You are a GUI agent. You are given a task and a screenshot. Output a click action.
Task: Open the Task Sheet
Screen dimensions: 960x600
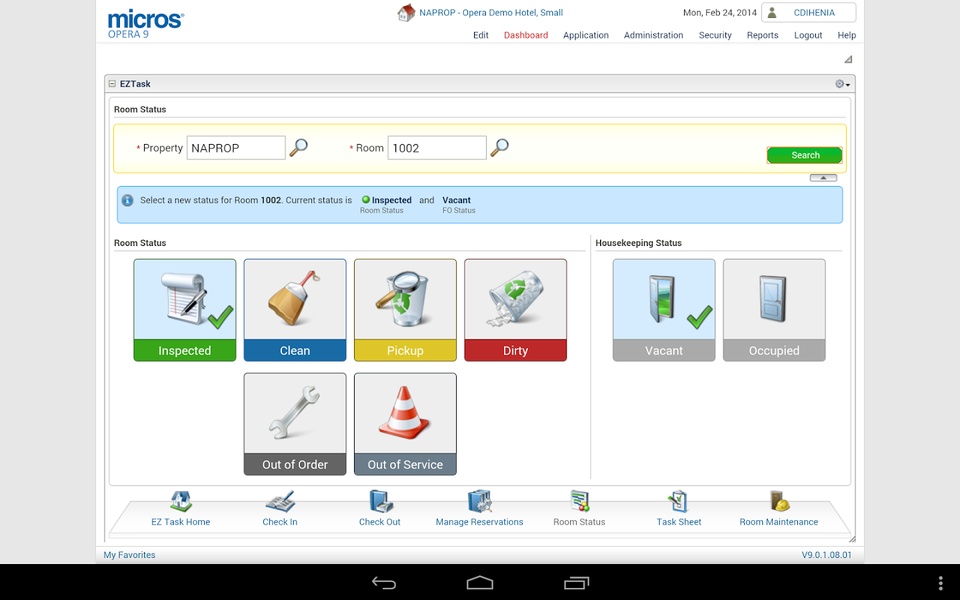pos(679,508)
